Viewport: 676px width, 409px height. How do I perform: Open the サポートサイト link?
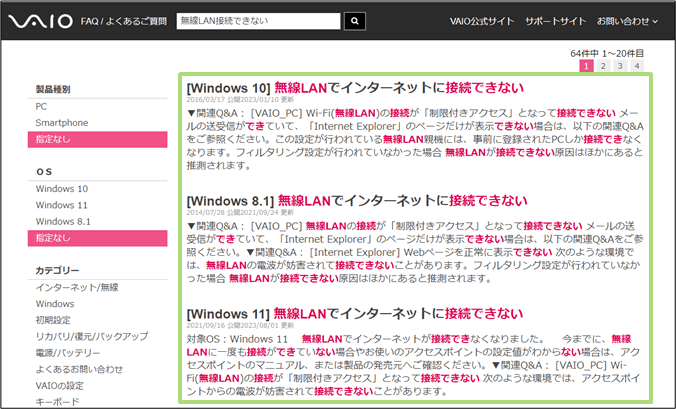[555, 21]
